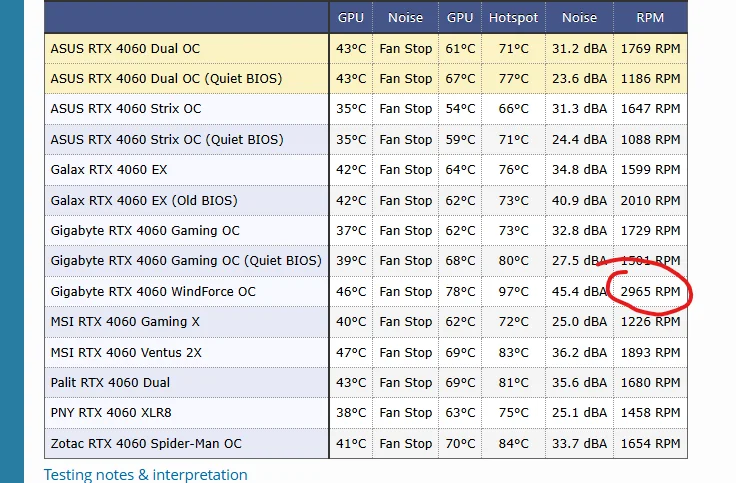Open the Testing notes & interpretation link
The width and height of the screenshot is (736, 483).
[x=145, y=475]
